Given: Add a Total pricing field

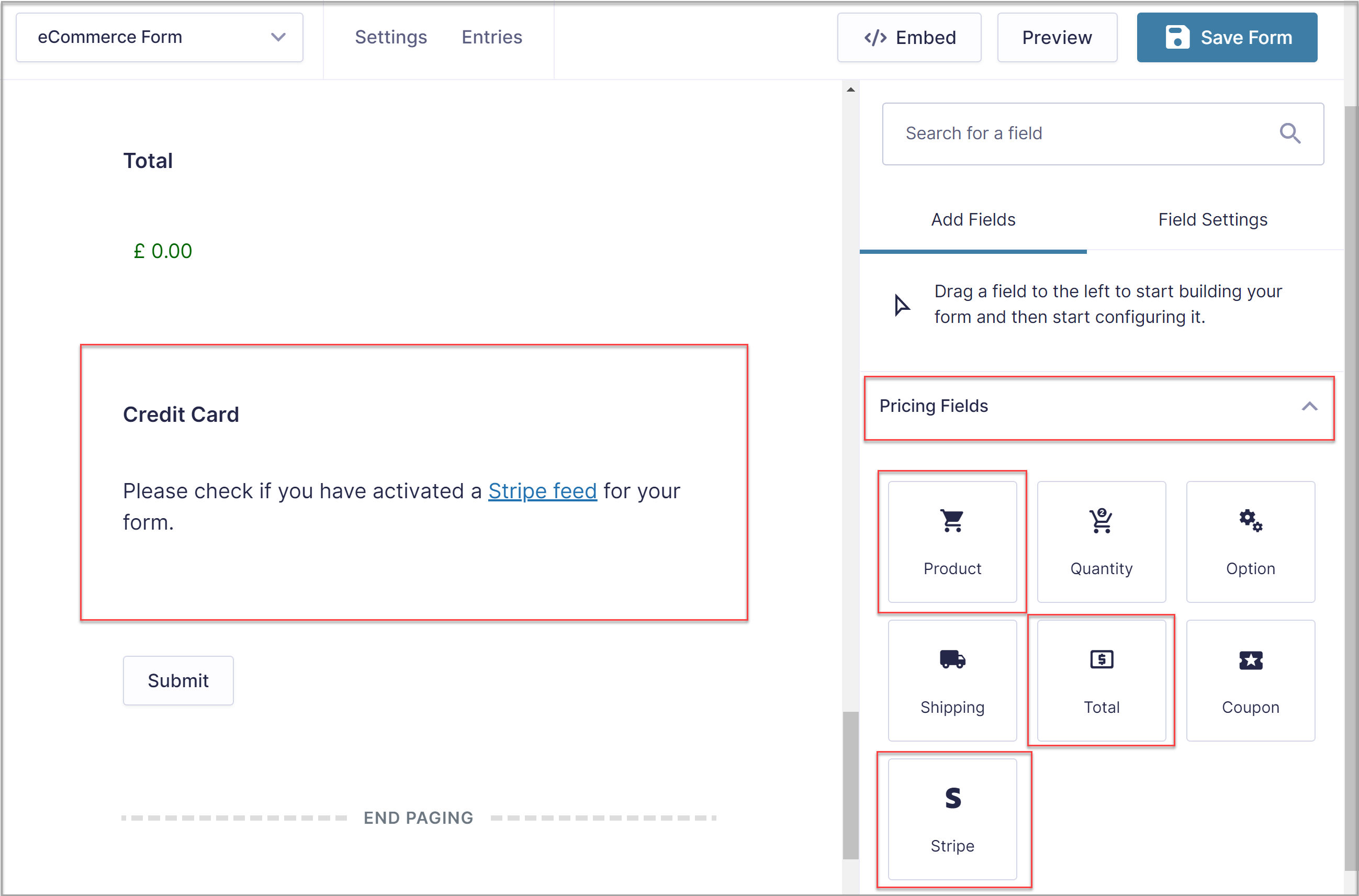Looking at the screenshot, I should (x=1101, y=680).
